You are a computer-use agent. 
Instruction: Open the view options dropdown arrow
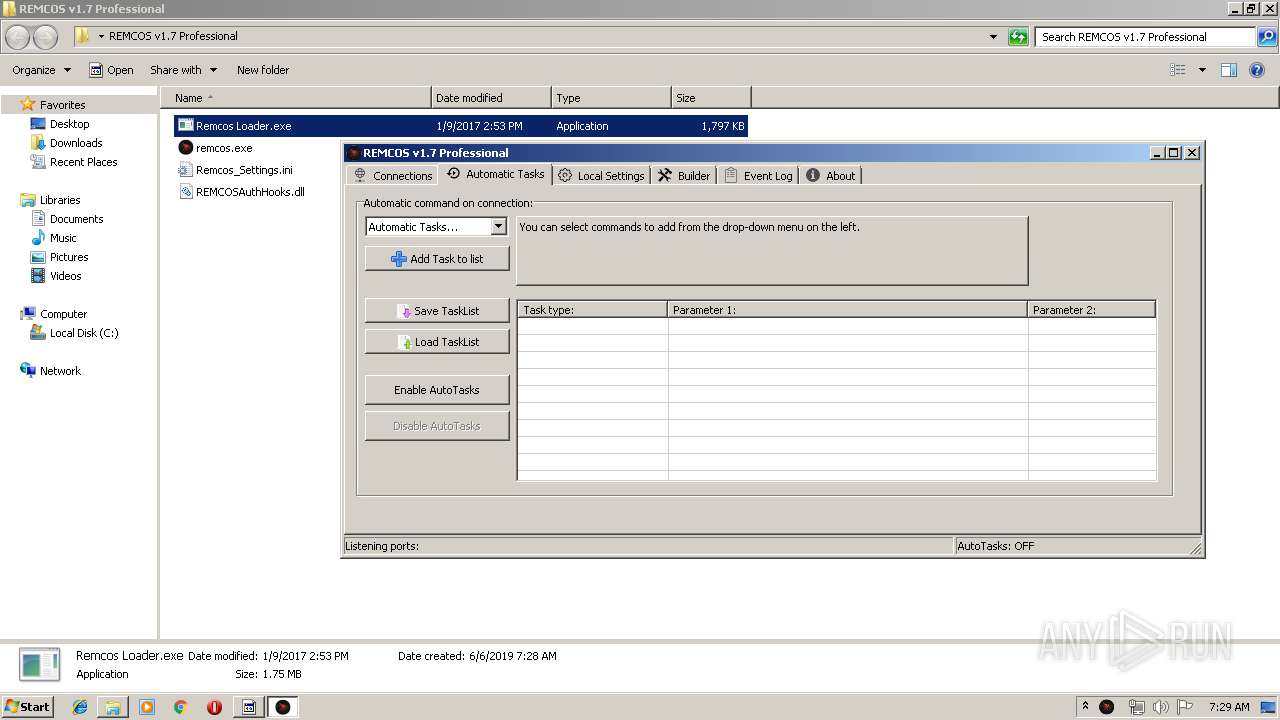click(1202, 70)
